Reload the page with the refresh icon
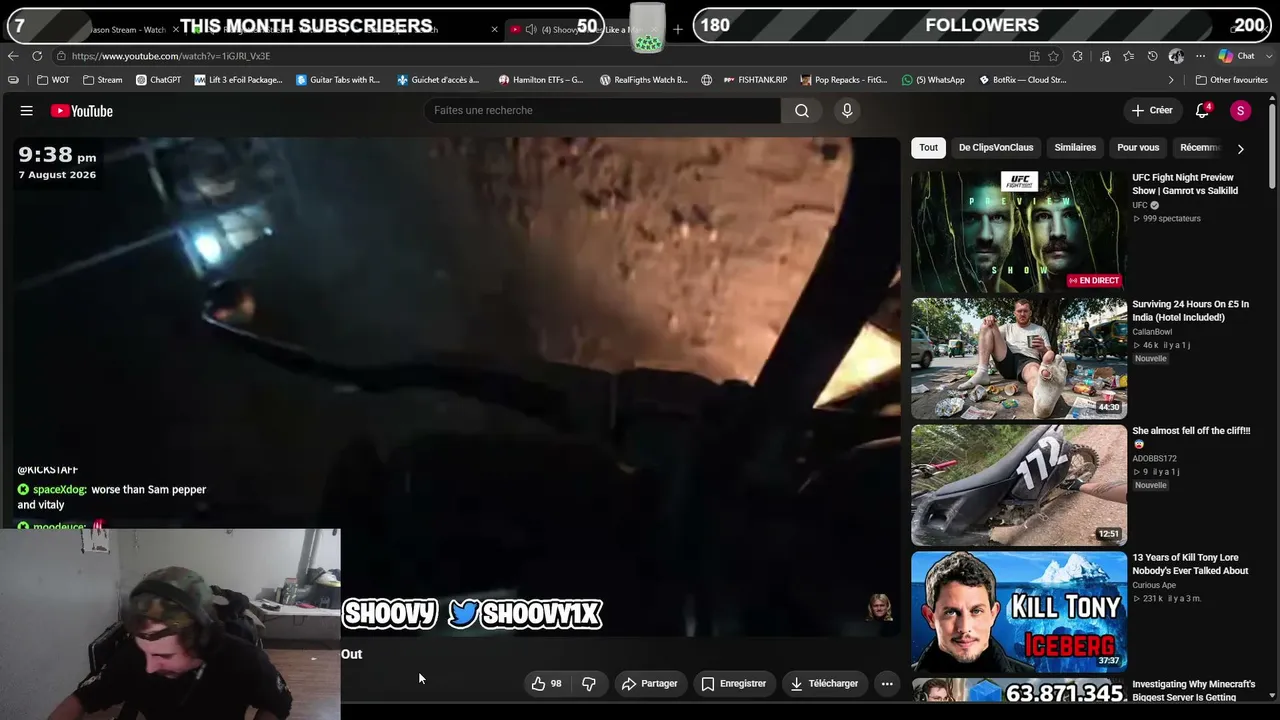This screenshot has height=720, width=1280. pyautogui.click(x=37, y=56)
